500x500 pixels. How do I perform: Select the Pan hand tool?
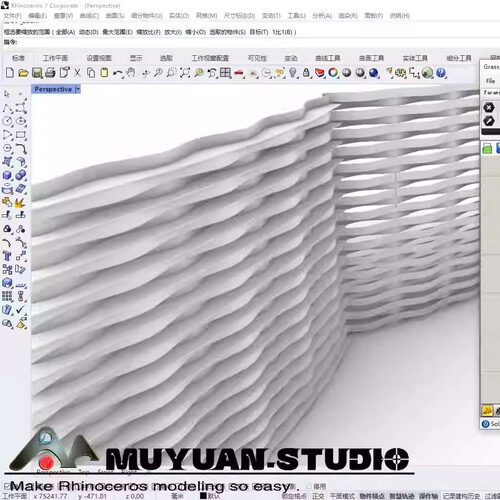click(x=131, y=73)
